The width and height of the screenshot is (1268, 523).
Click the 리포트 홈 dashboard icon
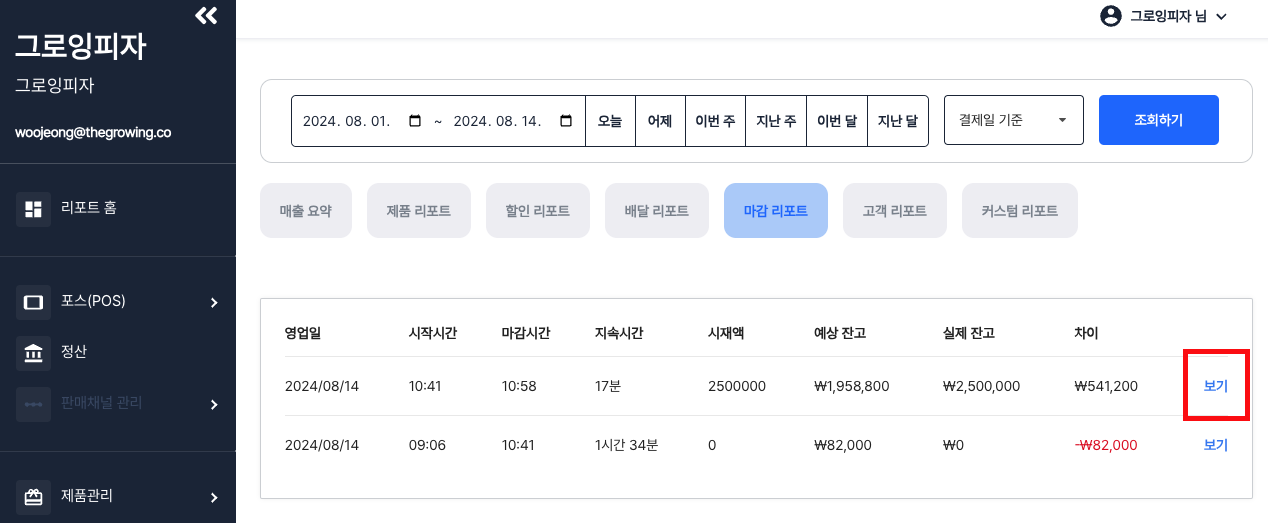point(33,209)
